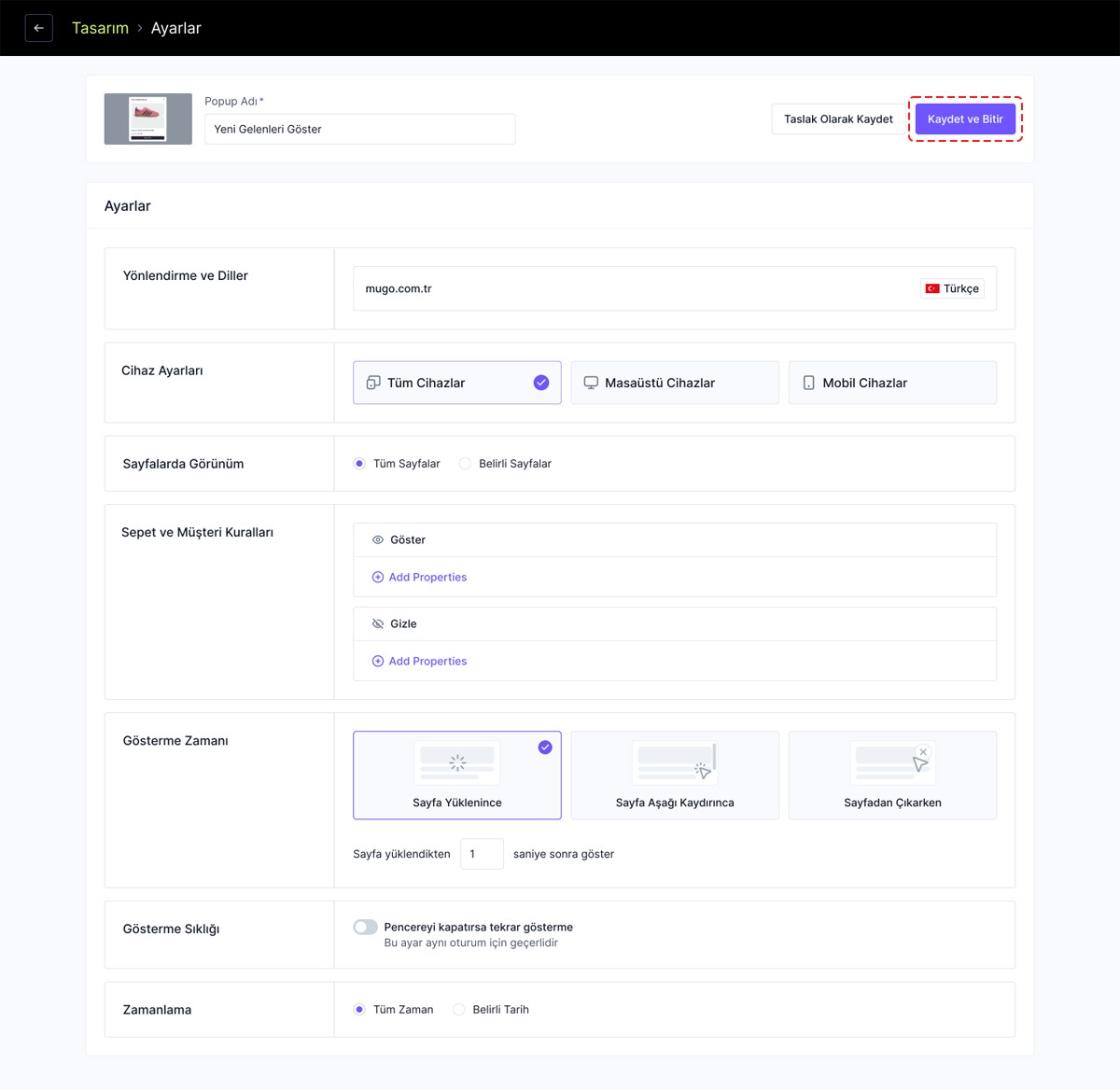Open the Türkçe language selector
1120x1090 pixels.
click(952, 288)
